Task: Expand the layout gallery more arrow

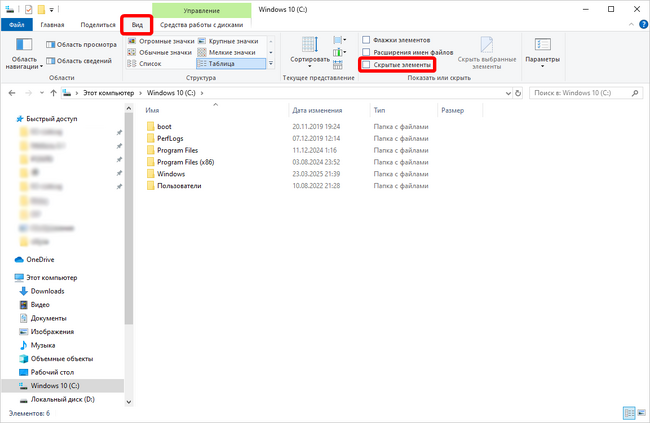Action: (x=271, y=63)
